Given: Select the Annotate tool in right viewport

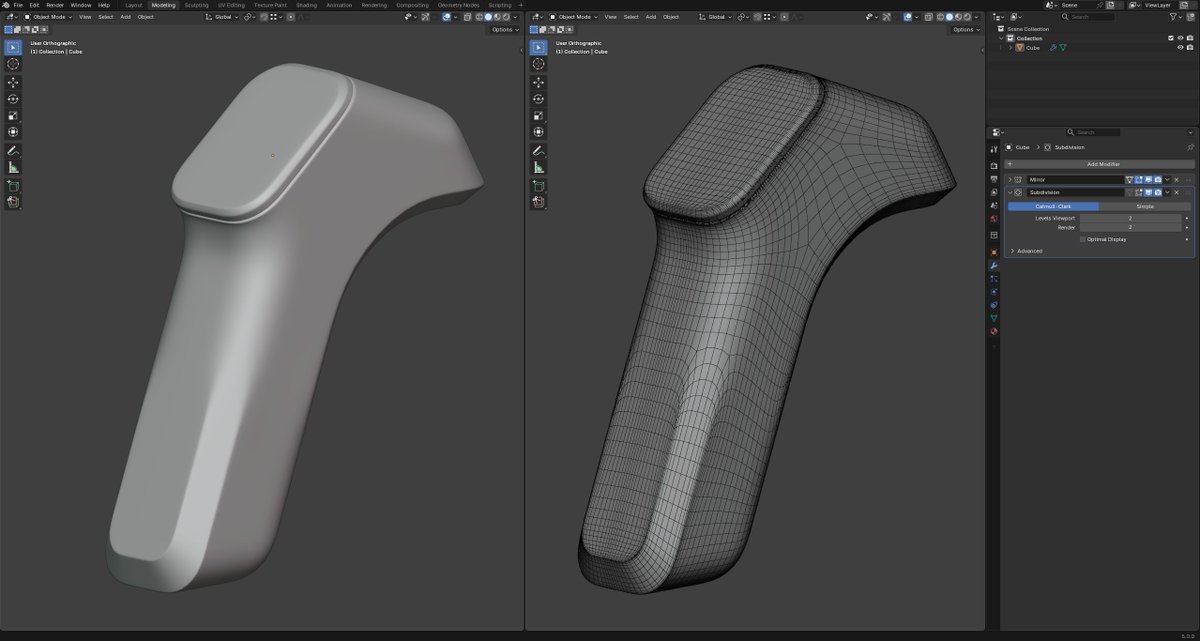Looking at the screenshot, I should pyautogui.click(x=539, y=150).
